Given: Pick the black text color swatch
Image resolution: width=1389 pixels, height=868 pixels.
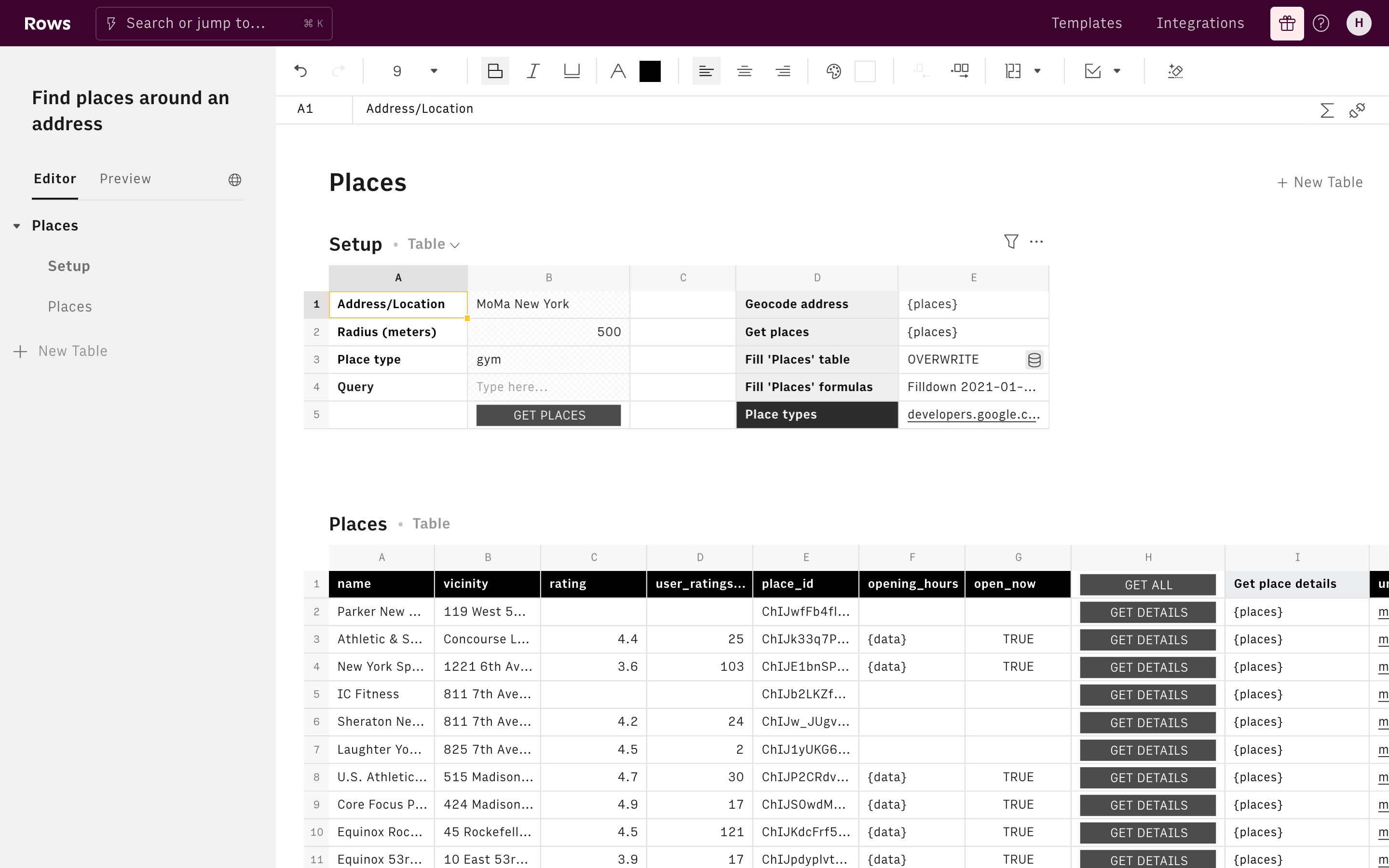Looking at the screenshot, I should (650, 71).
